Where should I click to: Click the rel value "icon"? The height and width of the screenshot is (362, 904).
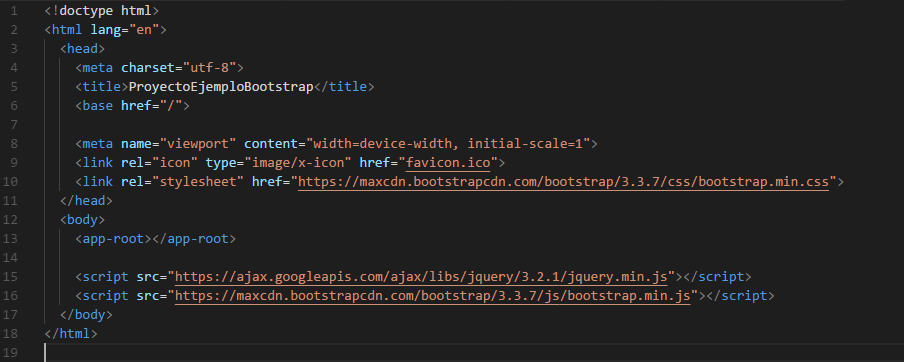point(175,163)
